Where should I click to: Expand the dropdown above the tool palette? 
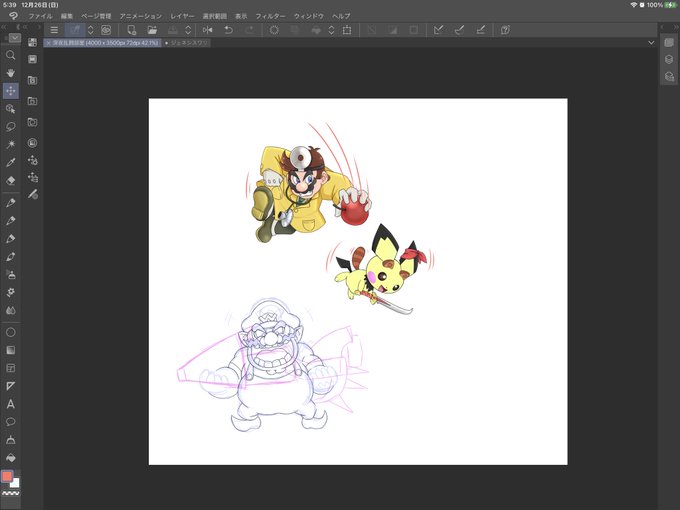pyautogui.click(x=14, y=38)
